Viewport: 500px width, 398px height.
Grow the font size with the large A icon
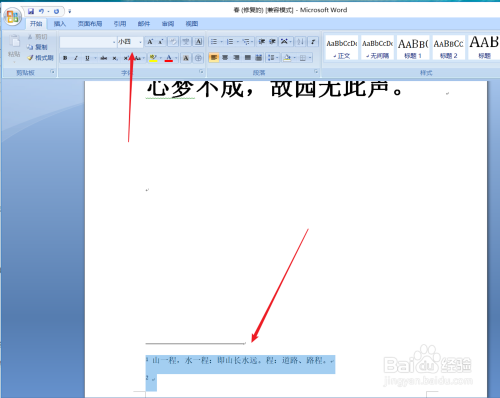(x=150, y=42)
